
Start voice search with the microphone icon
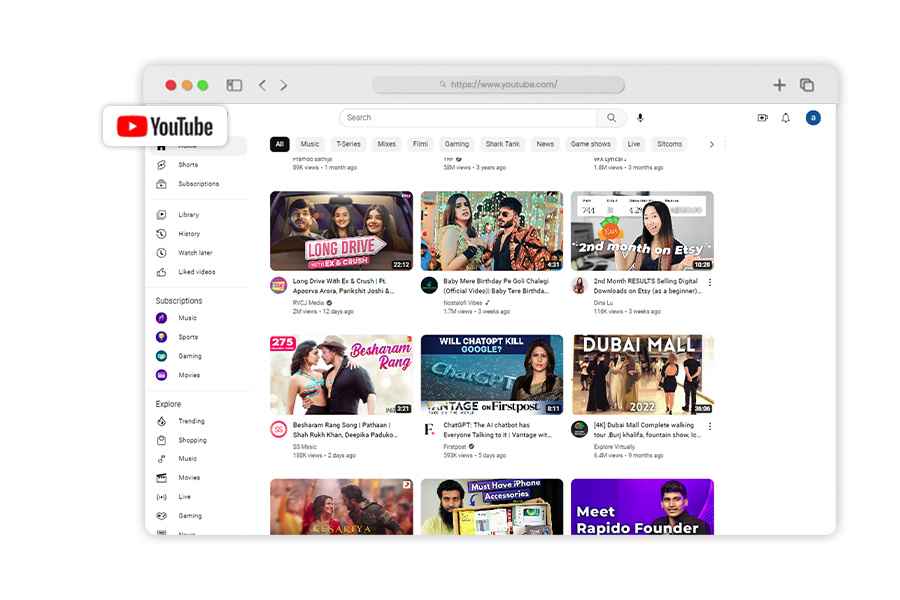click(640, 118)
